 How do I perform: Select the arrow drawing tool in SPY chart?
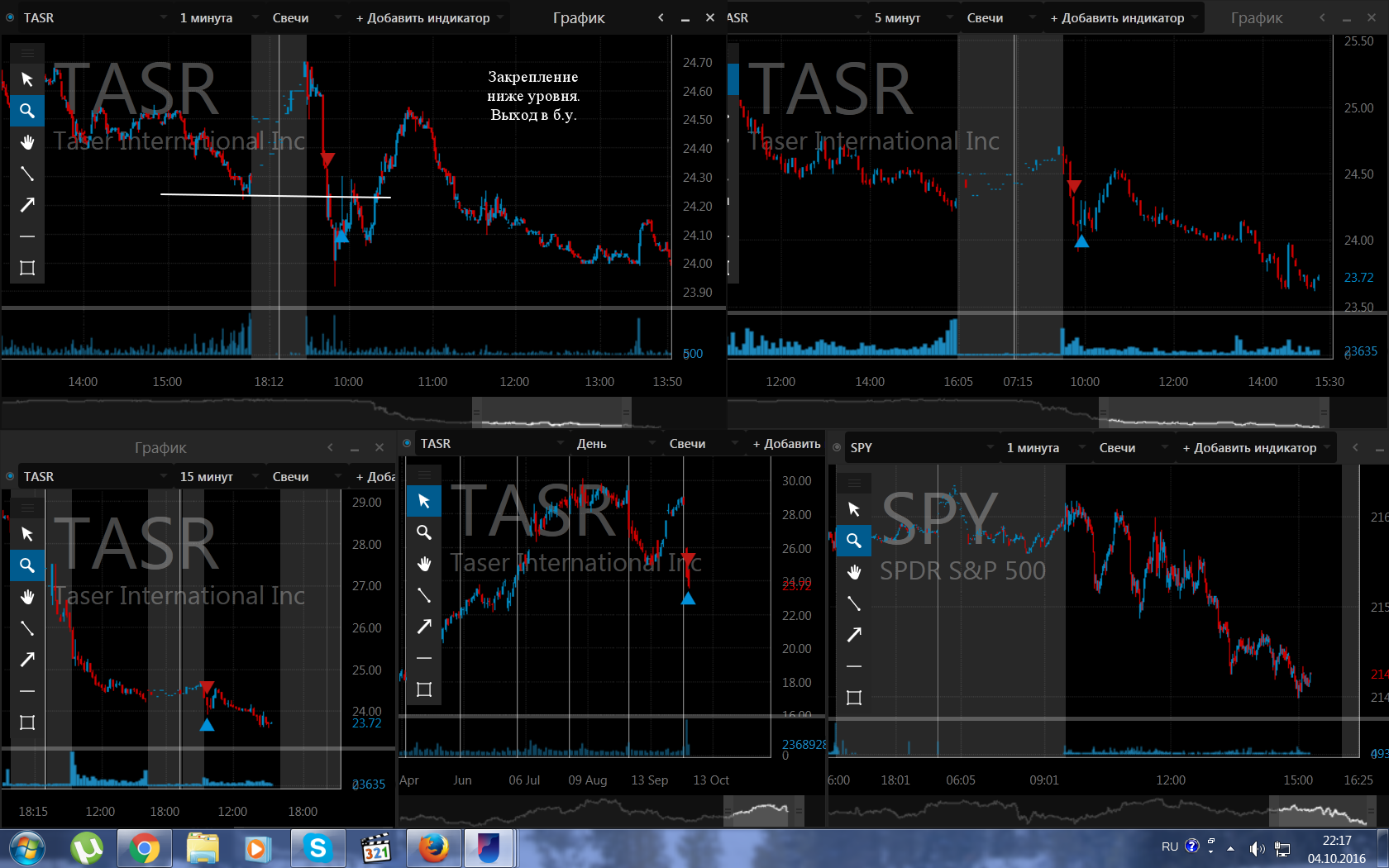854,635
